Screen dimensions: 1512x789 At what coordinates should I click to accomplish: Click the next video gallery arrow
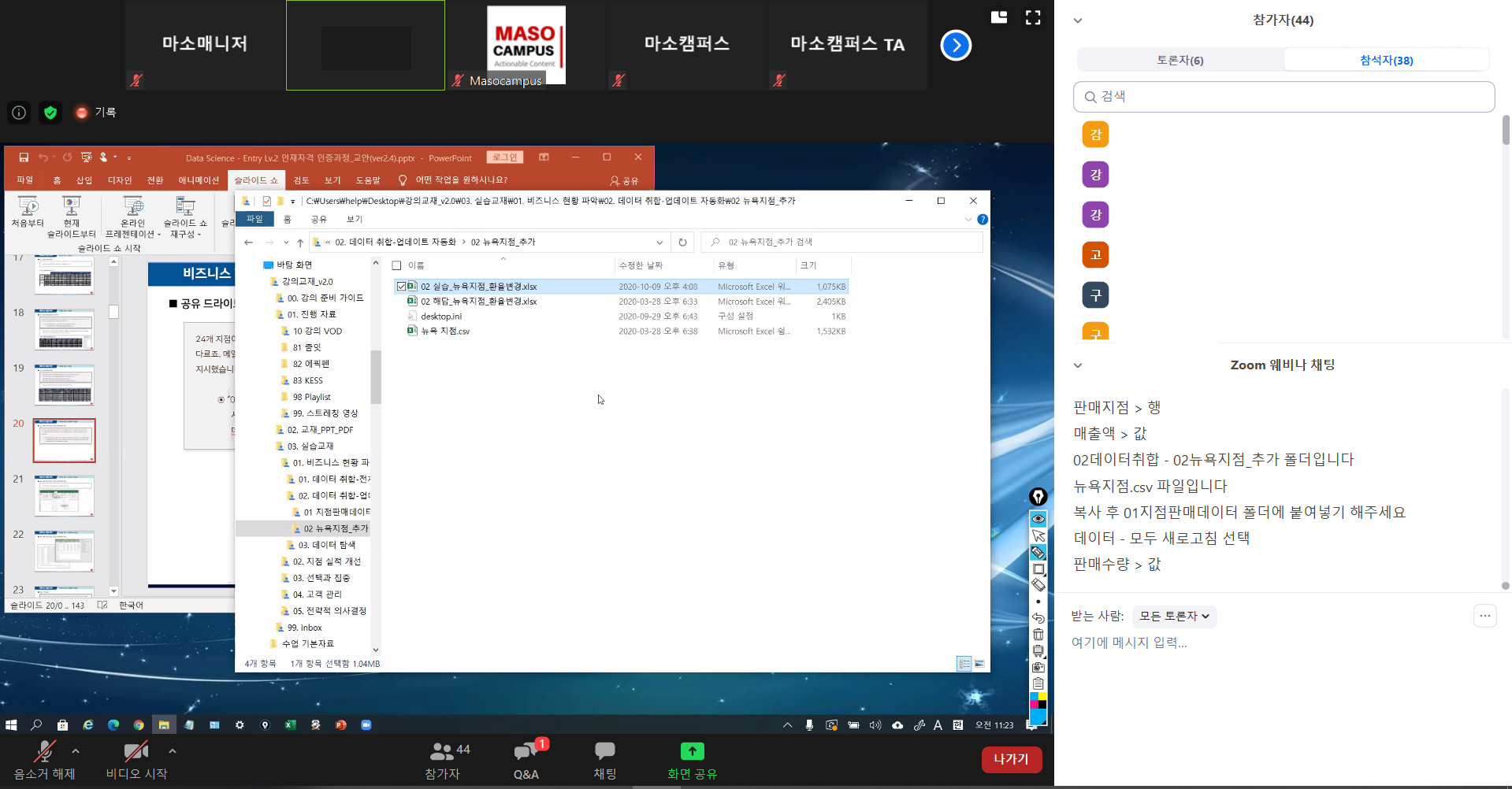(x=956, y=45)
